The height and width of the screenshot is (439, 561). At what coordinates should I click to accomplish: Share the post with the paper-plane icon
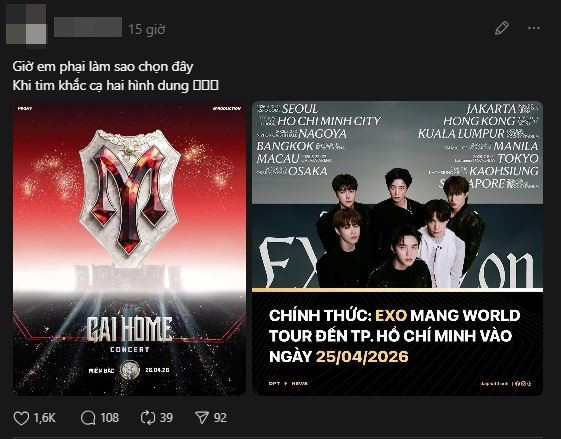(x=202, y=418)
